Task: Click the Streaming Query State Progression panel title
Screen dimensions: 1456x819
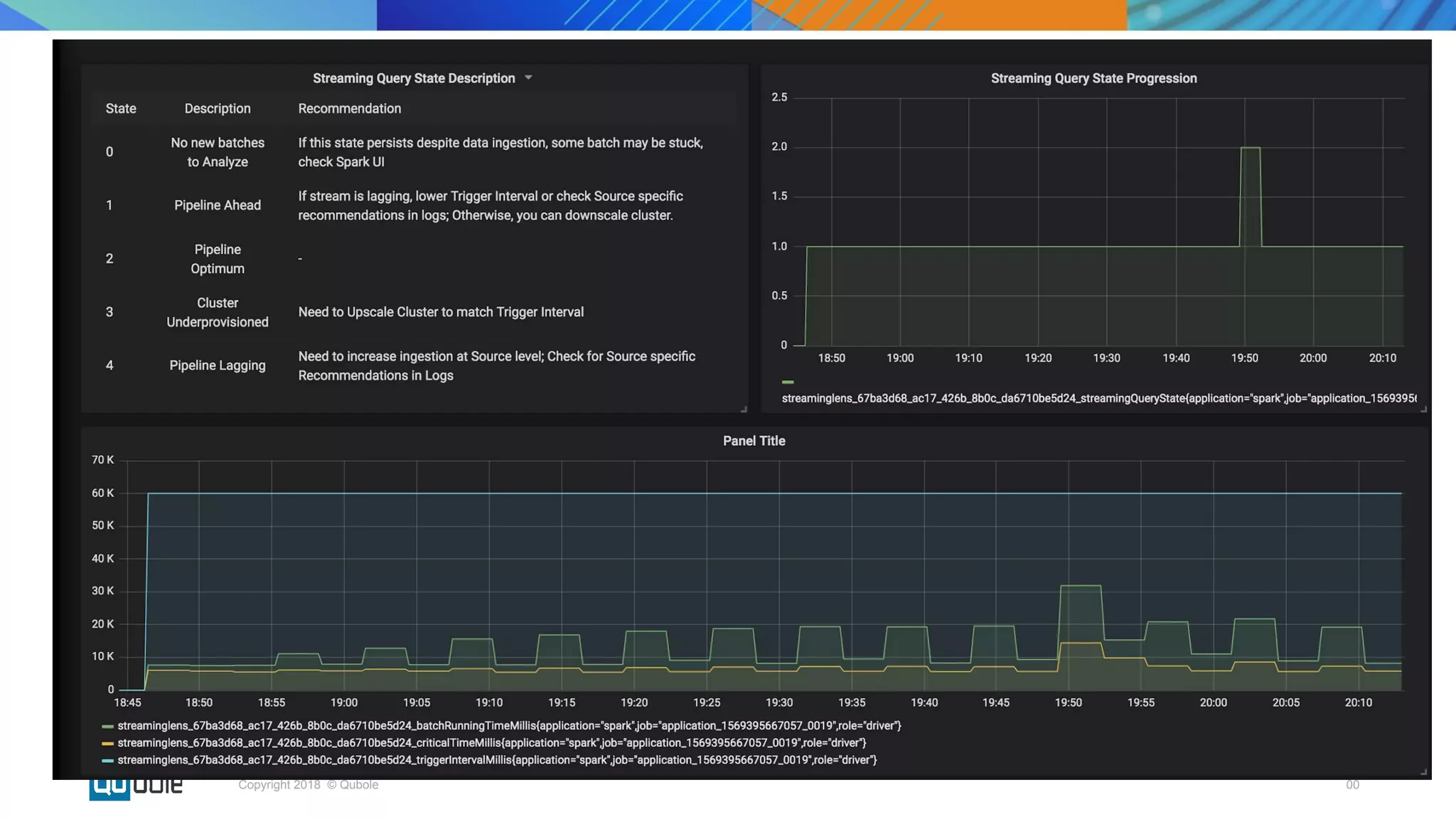Action: tap(1093, 78)
